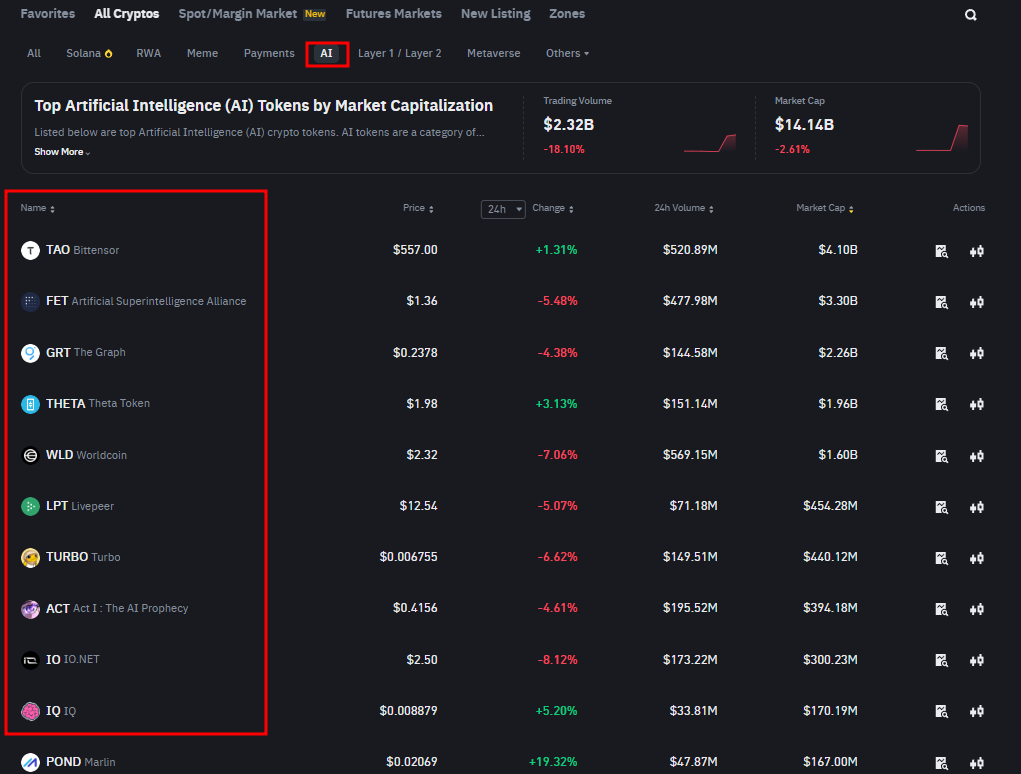Sort table by Price column

(418, 208)
